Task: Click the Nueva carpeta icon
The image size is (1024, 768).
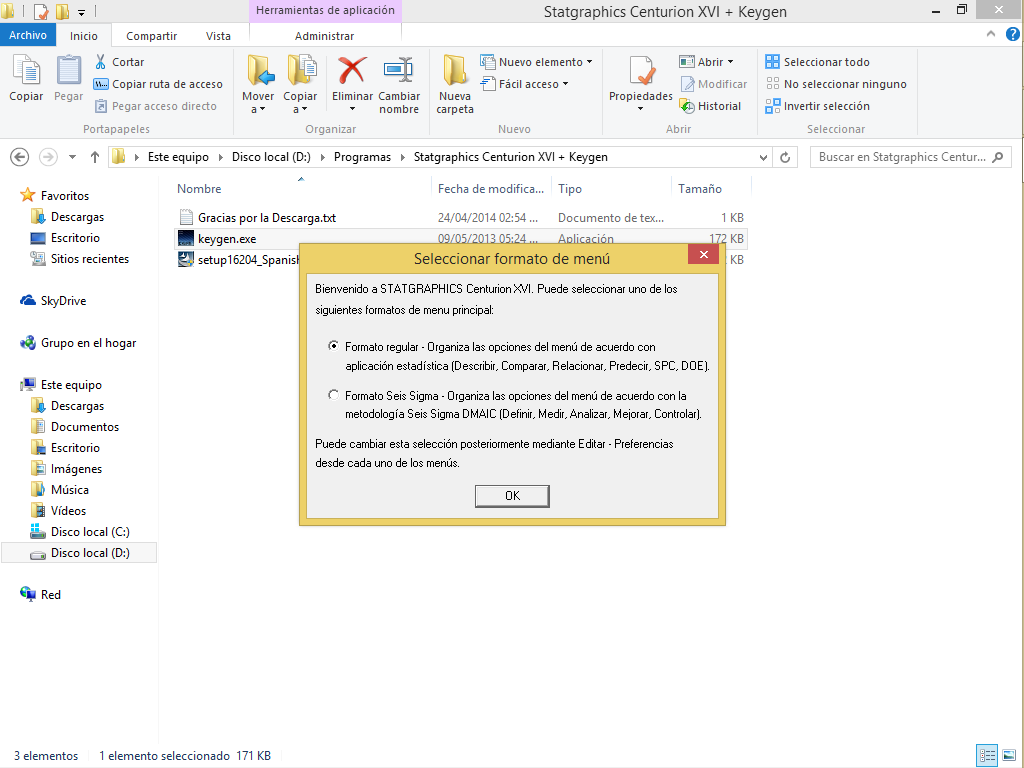Action: (x=455, y=71)
